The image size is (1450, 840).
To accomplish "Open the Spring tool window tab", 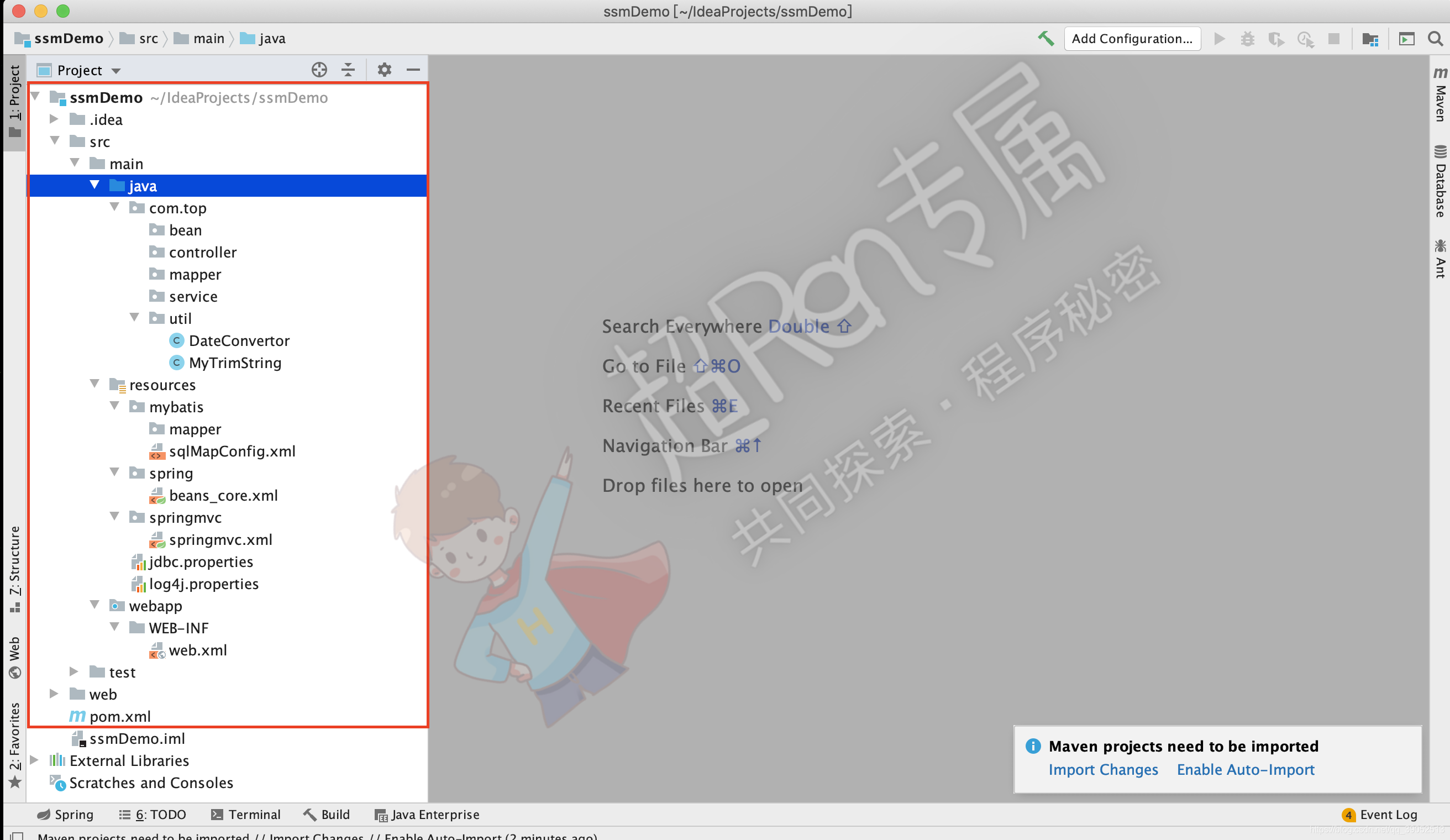I will [65, 815].
